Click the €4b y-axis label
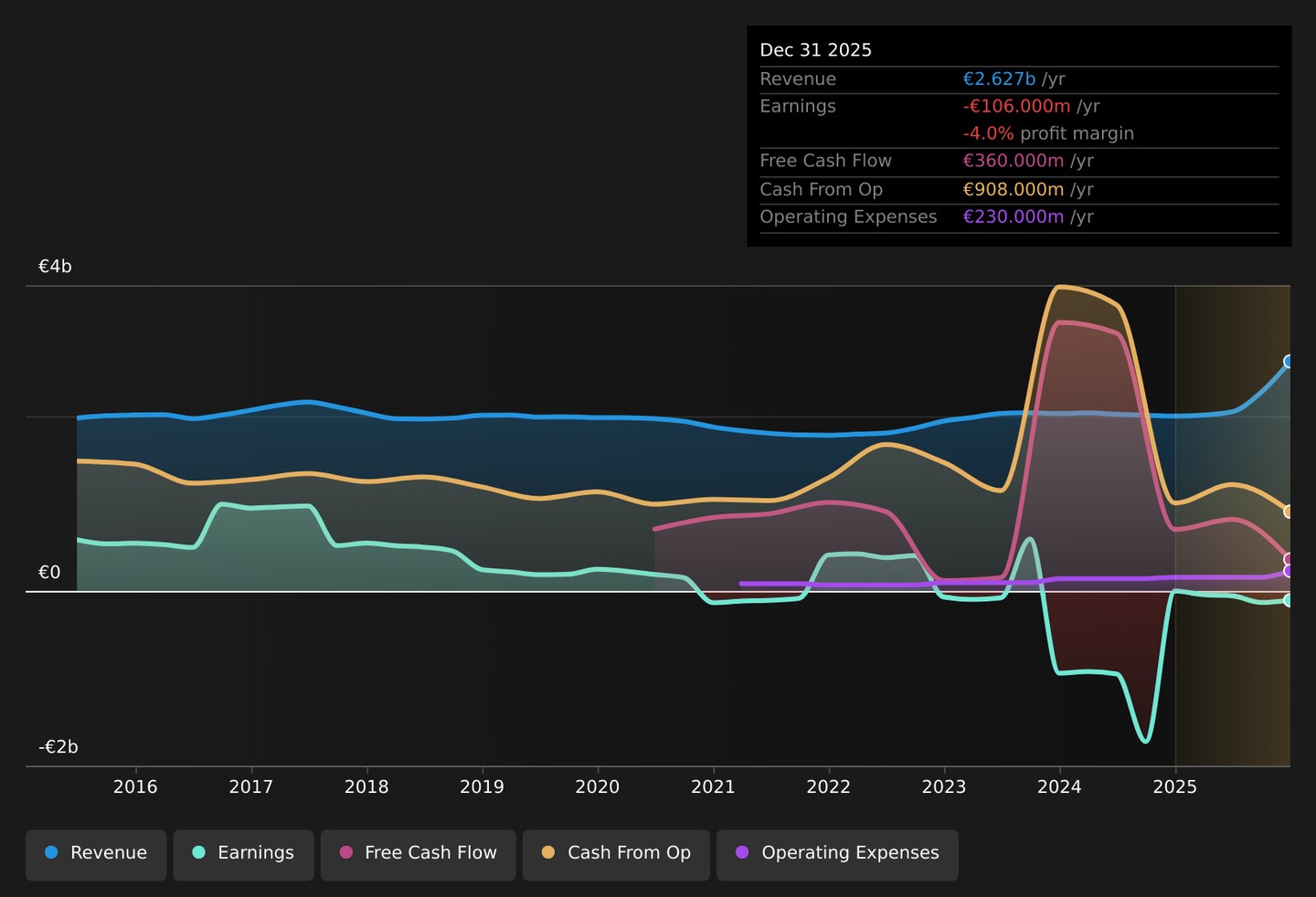 [x=55, y=267]
